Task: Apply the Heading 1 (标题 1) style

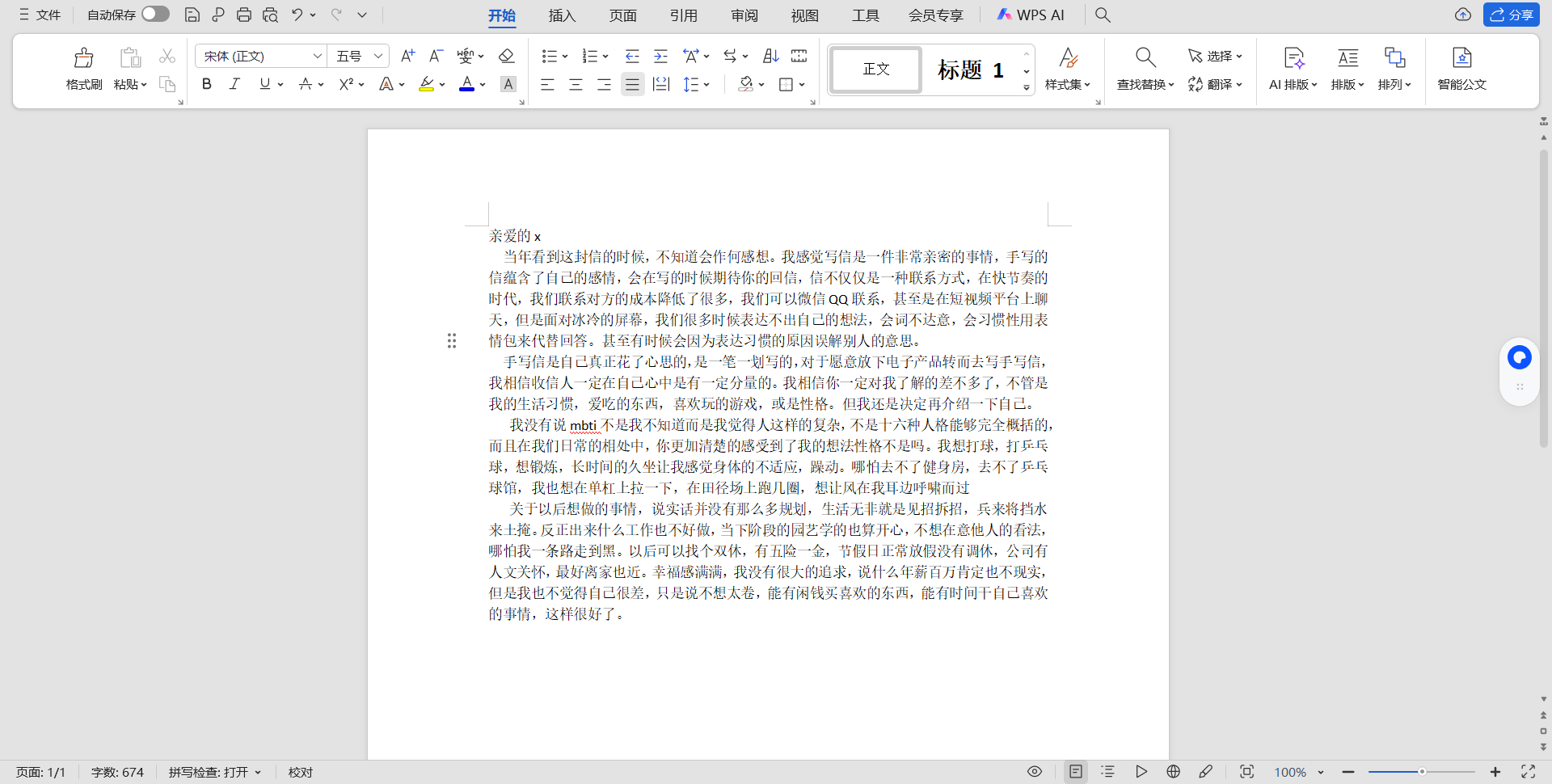Action: pyautogui.click(x=970, y=70)
